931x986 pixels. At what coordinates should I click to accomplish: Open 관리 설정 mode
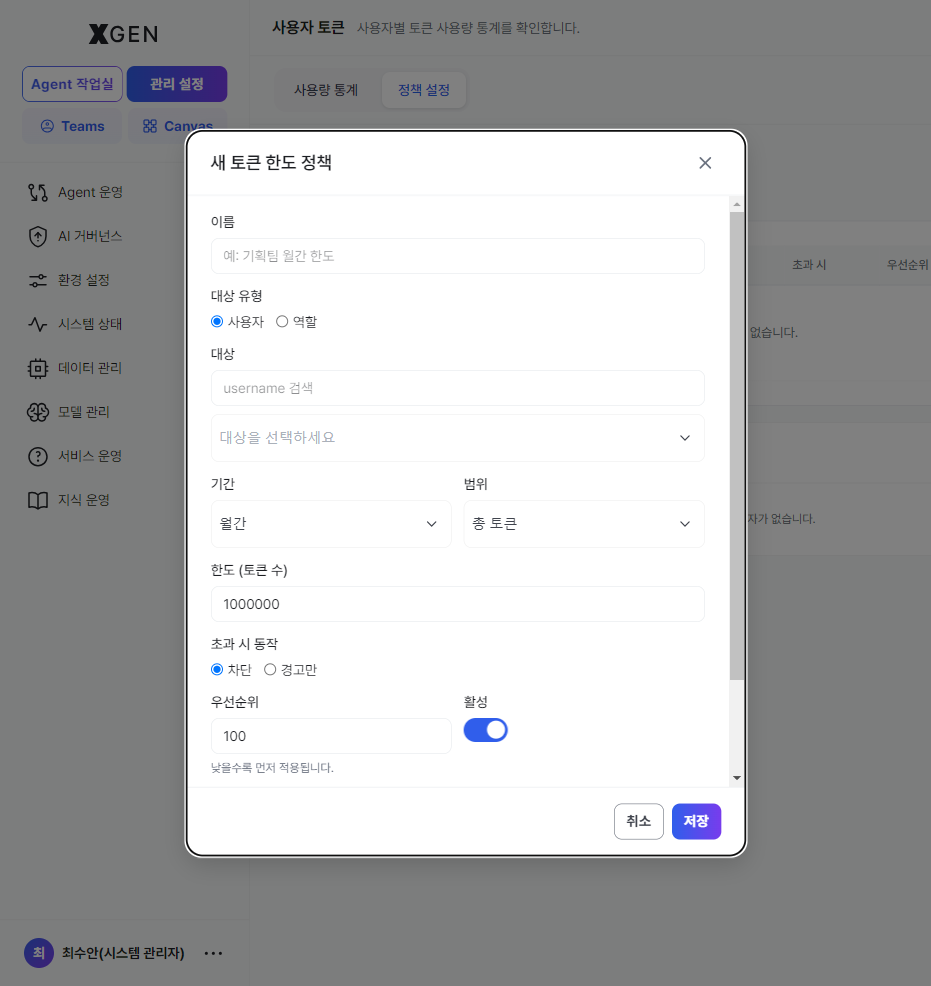pyautogui.click(x=177, y=84)
